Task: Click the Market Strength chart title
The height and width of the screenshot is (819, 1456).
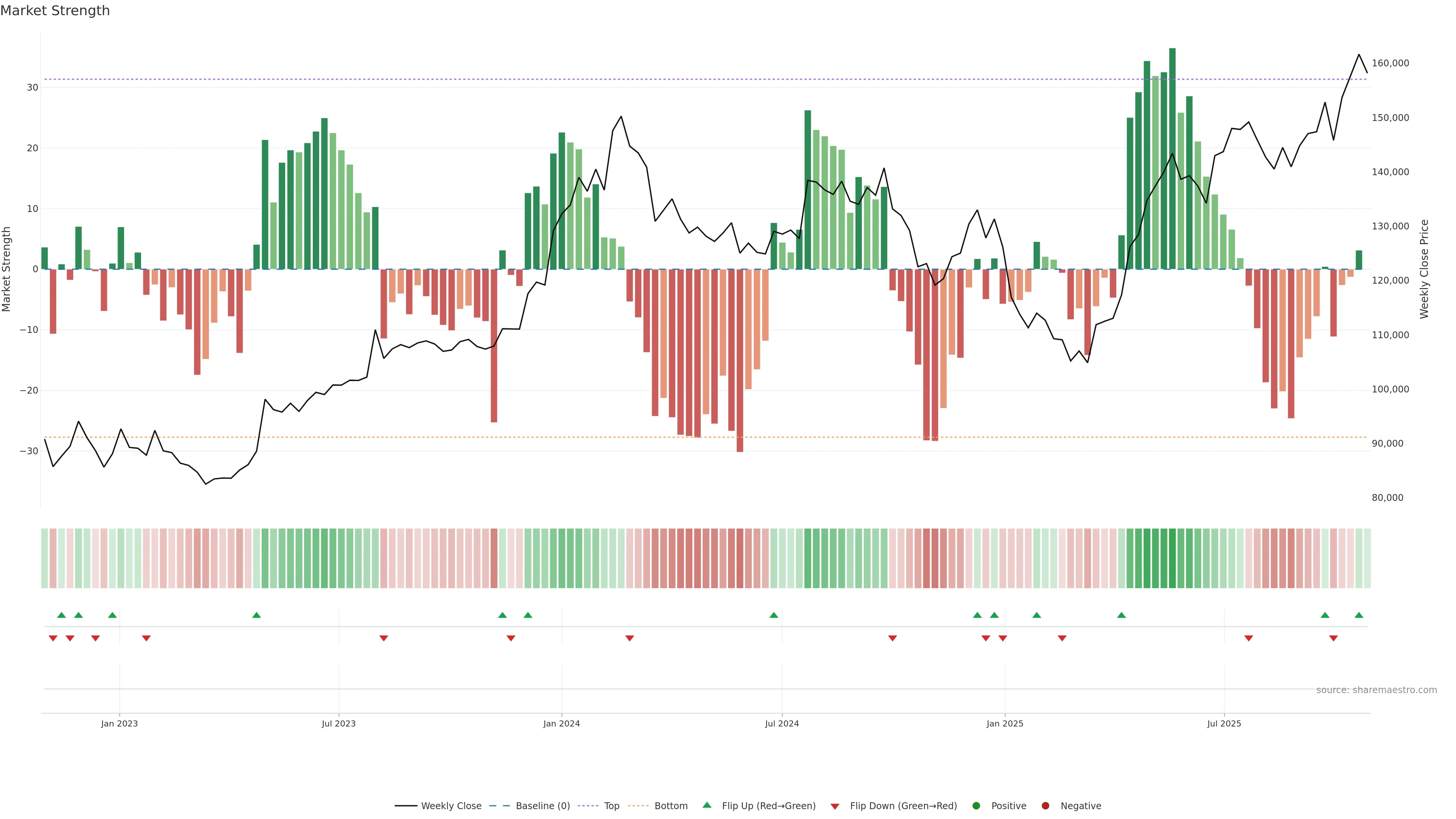Action: [55, 11]
